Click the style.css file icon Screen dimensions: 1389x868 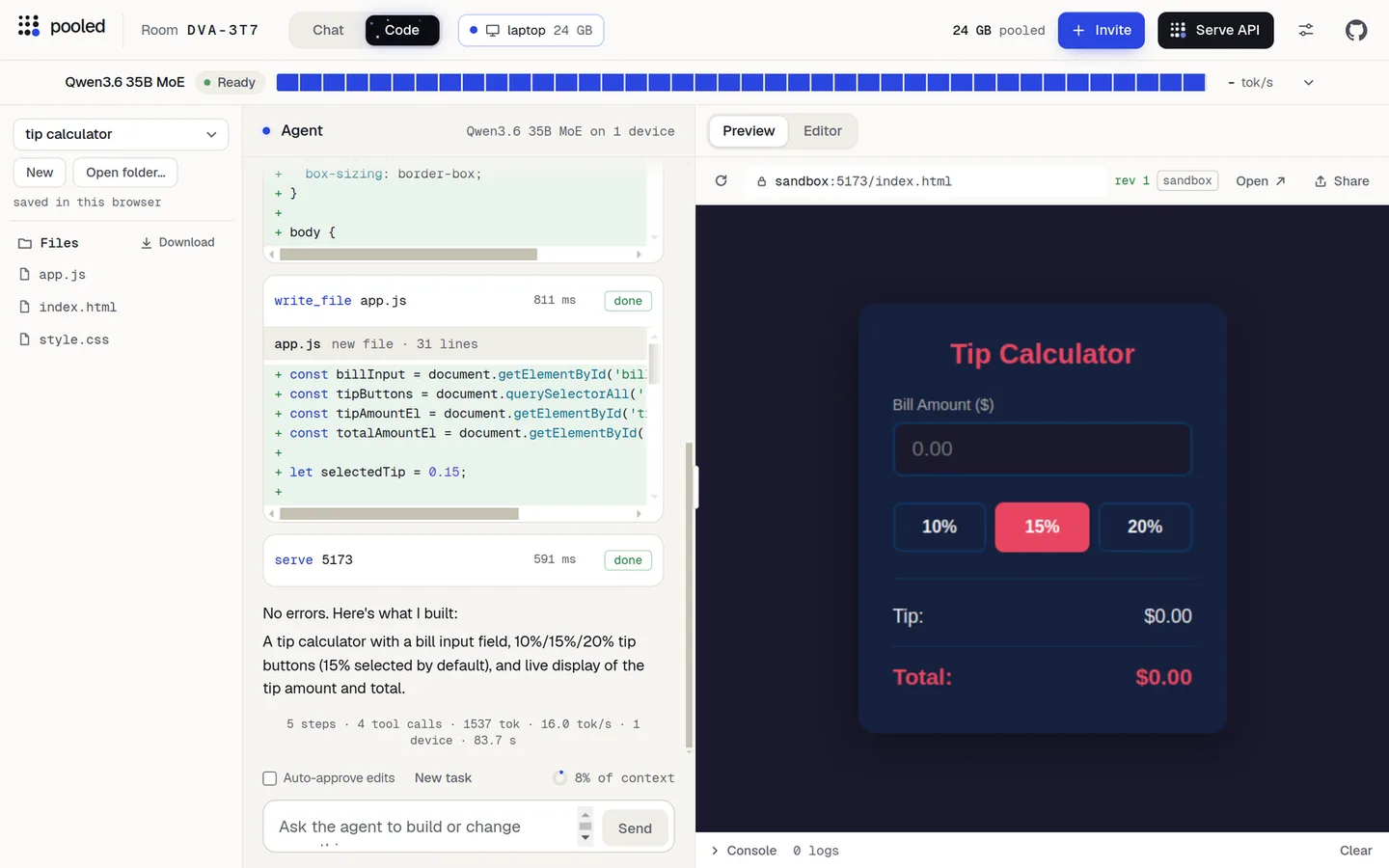(25, 339)
